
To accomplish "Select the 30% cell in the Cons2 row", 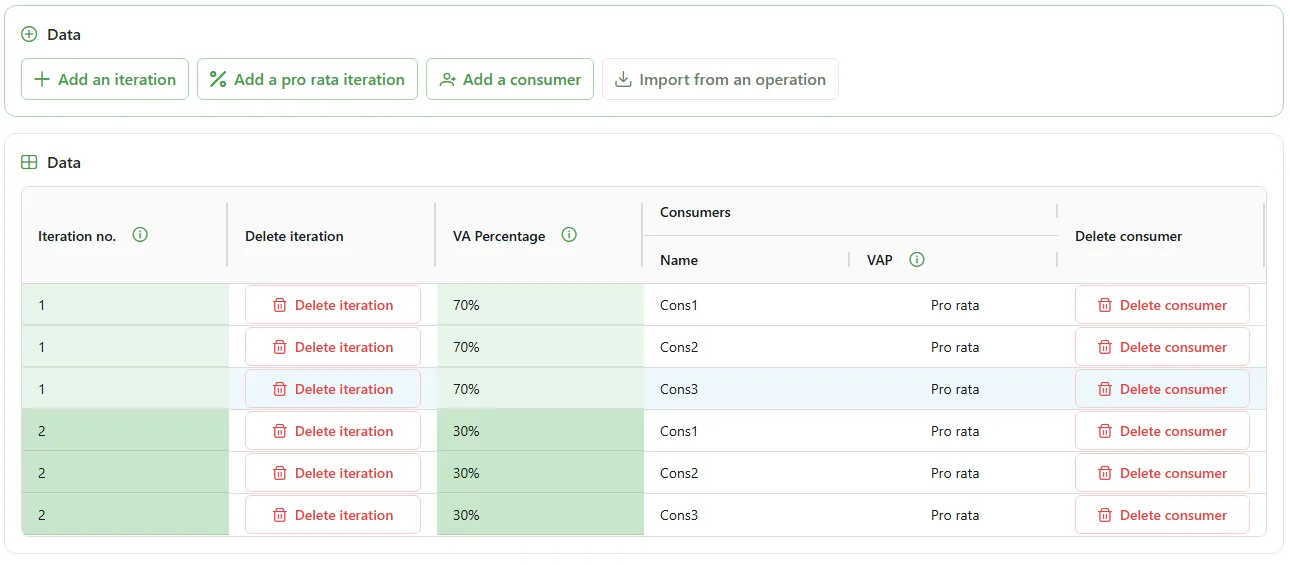I will [x=540, y=473].
